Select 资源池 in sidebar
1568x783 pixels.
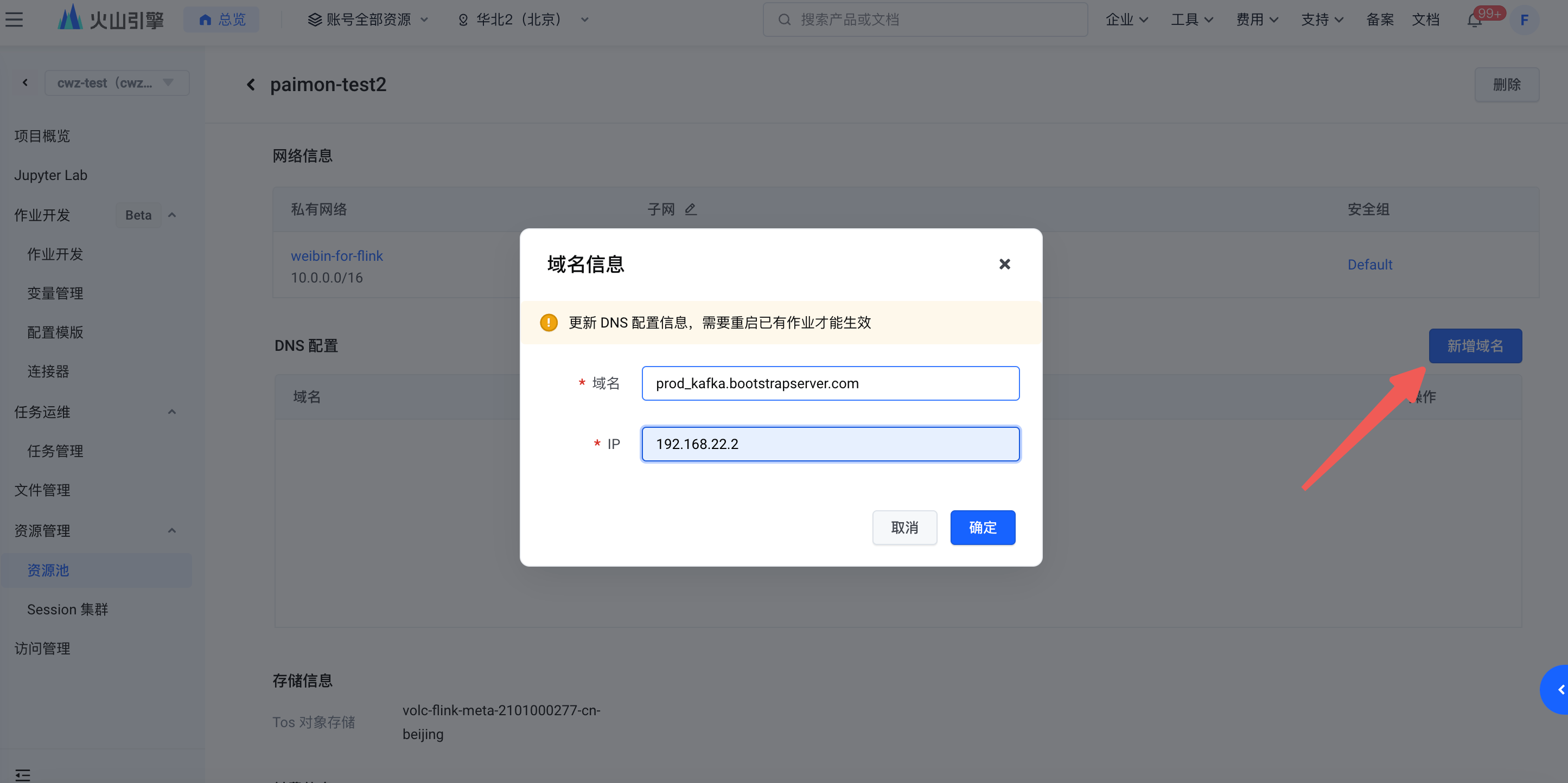pyautogui.click(x=96, y=570)
